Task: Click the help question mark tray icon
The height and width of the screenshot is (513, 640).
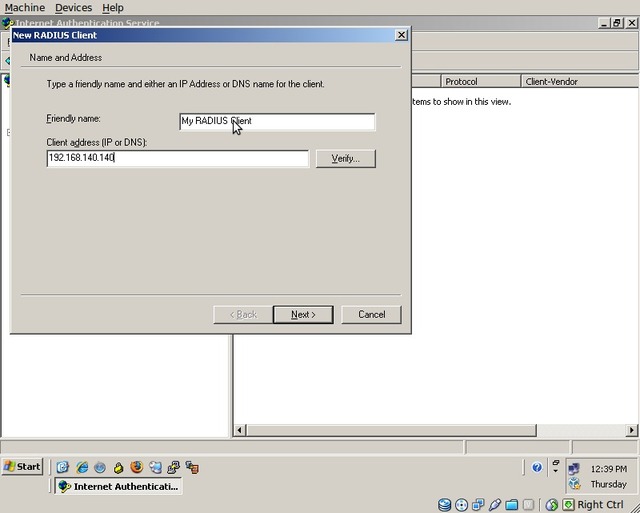Action: pos(537,467)
